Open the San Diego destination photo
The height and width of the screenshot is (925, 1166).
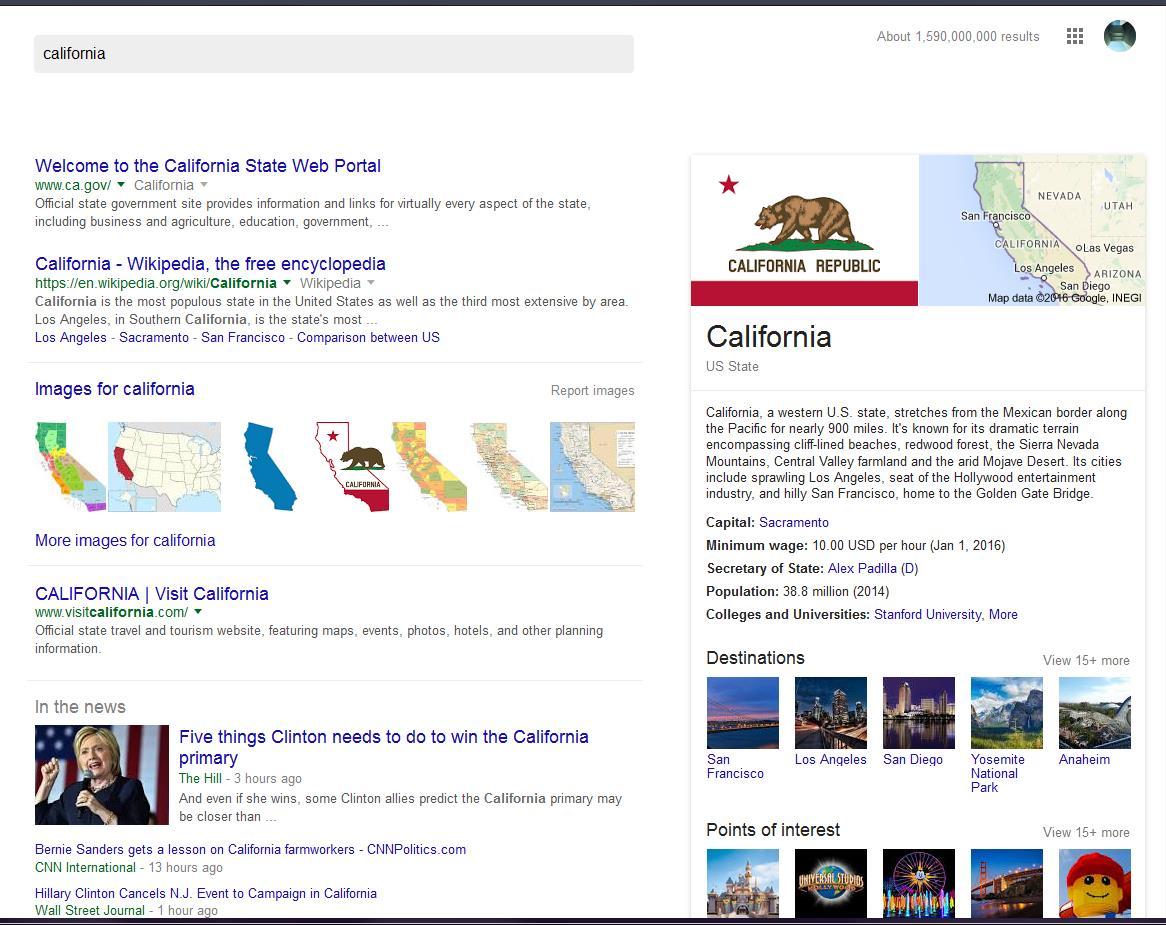(919, 712)
